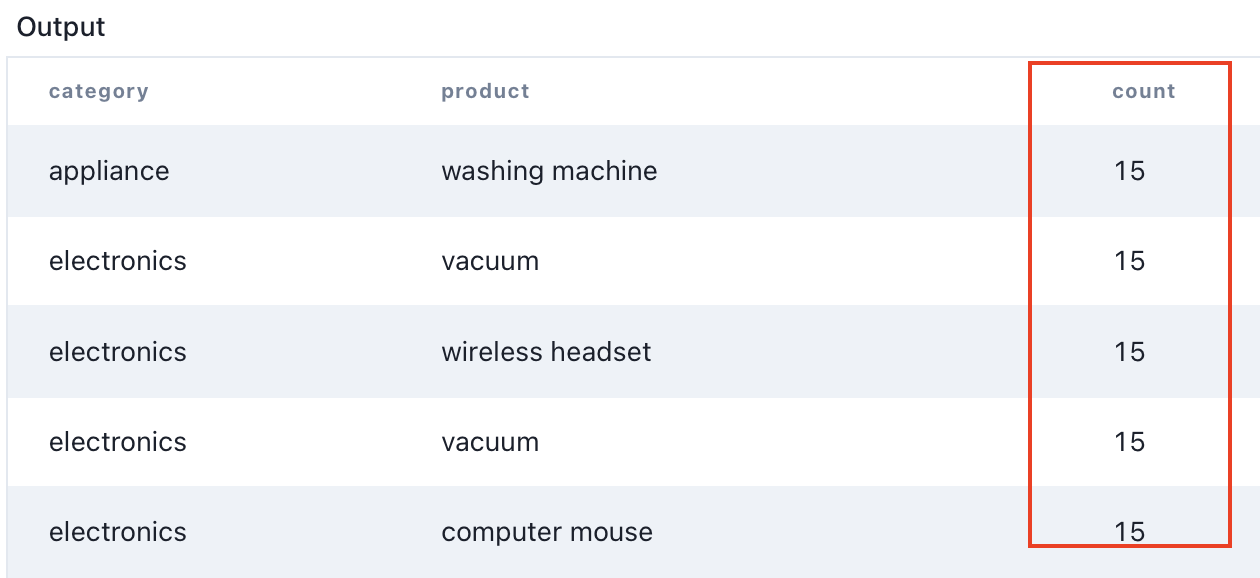The height and width of the screenshot is (578, 1260).
Task: Click electronics cell beside vacuum above computer mouse
Action: 118,442
